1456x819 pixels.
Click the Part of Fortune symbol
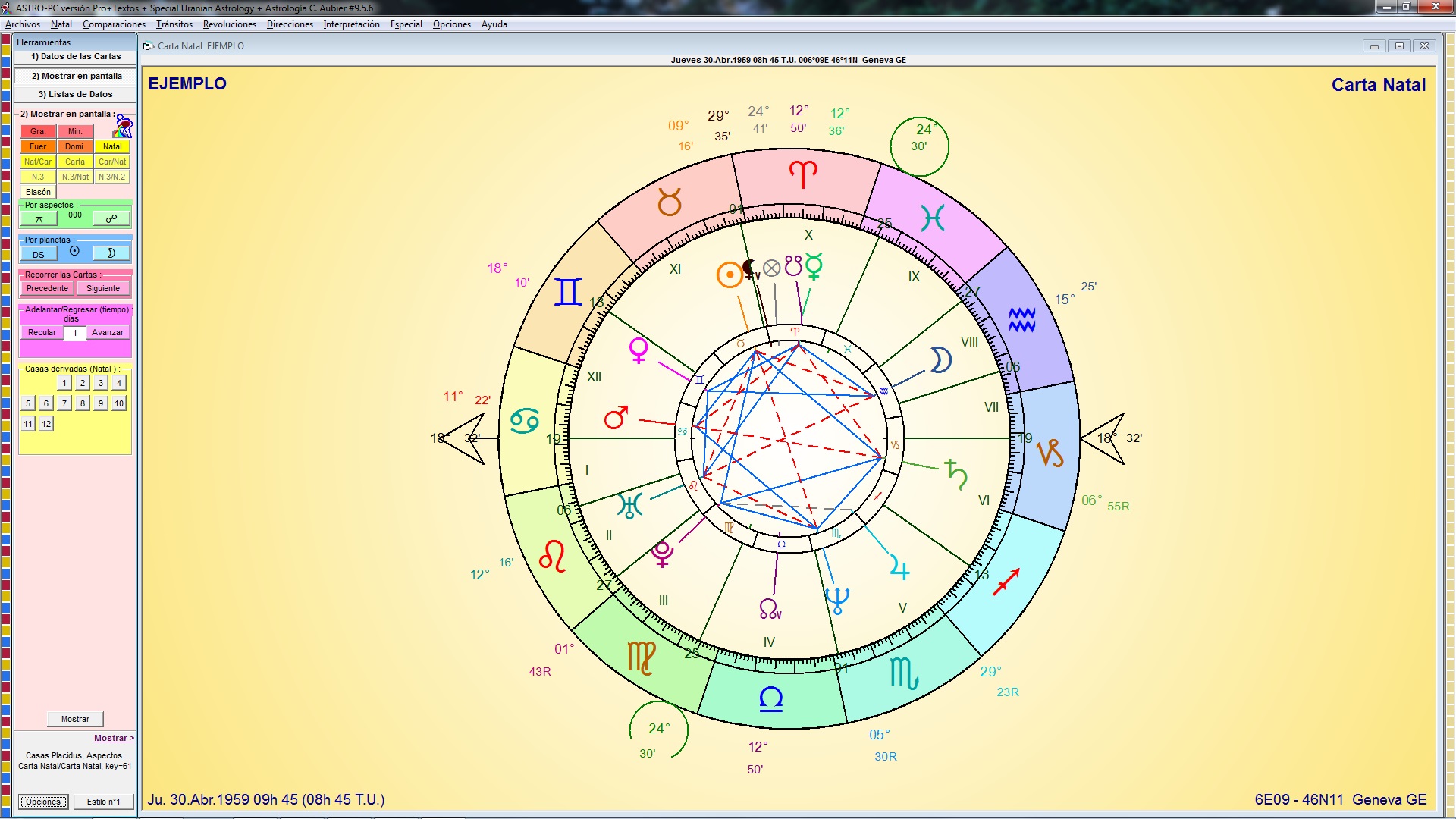pos(771,268)
